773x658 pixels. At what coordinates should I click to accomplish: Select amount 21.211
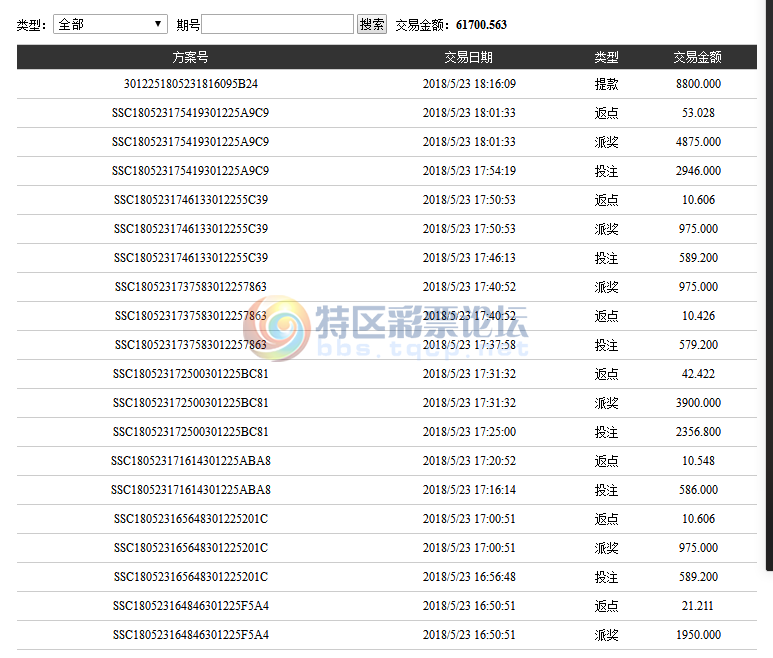[x=698, y=606]
